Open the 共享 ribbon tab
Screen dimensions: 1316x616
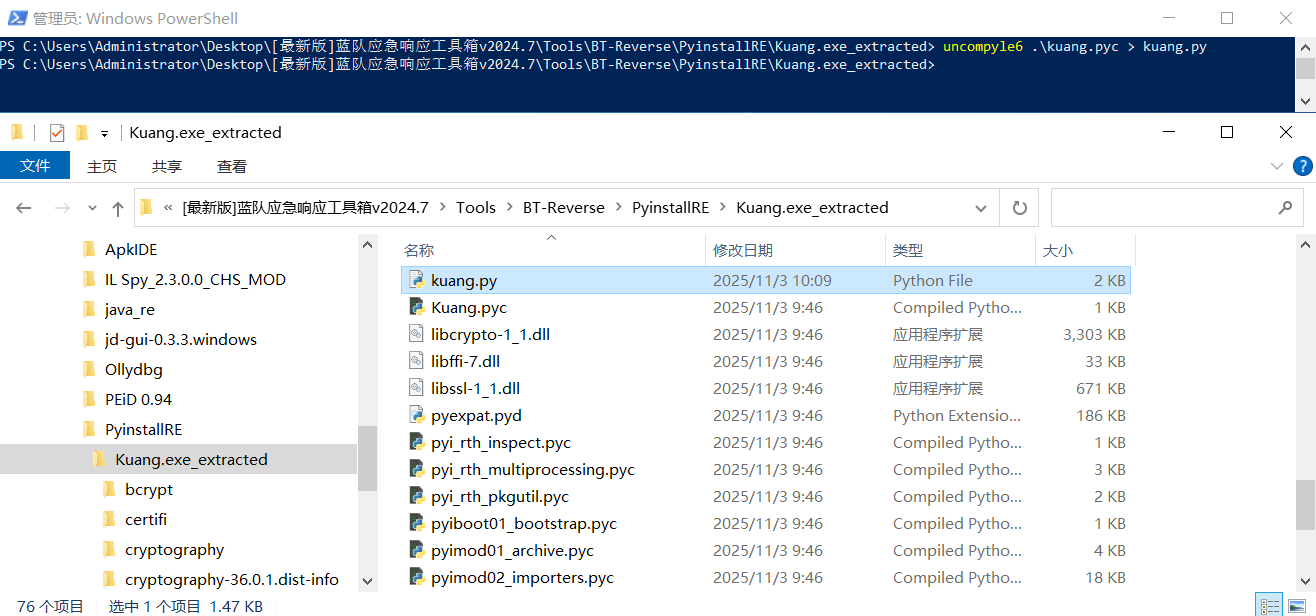[167, 167]
